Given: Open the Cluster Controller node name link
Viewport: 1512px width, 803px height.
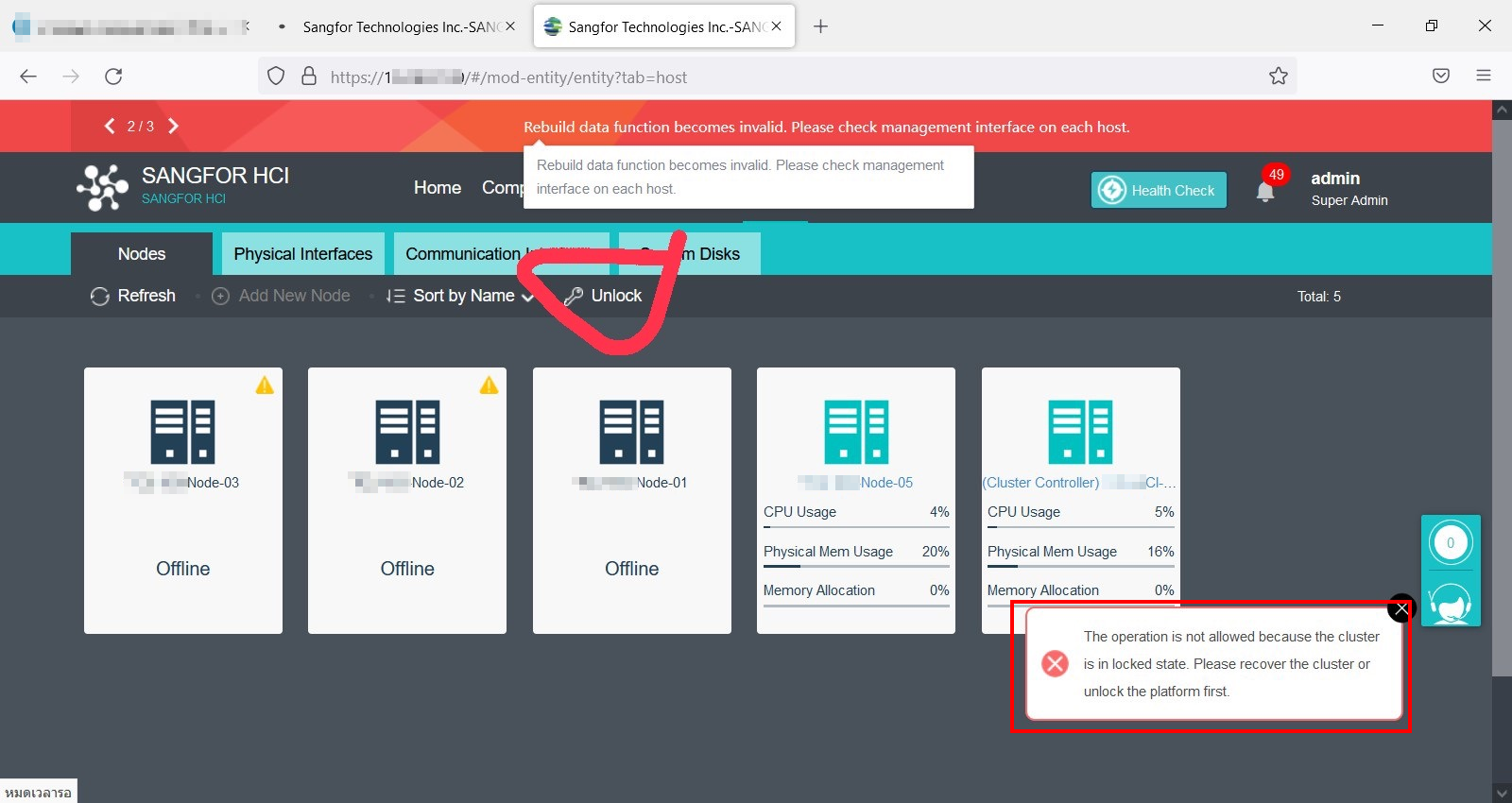Looking at the screenshot, I should (x=1079, y=483).
